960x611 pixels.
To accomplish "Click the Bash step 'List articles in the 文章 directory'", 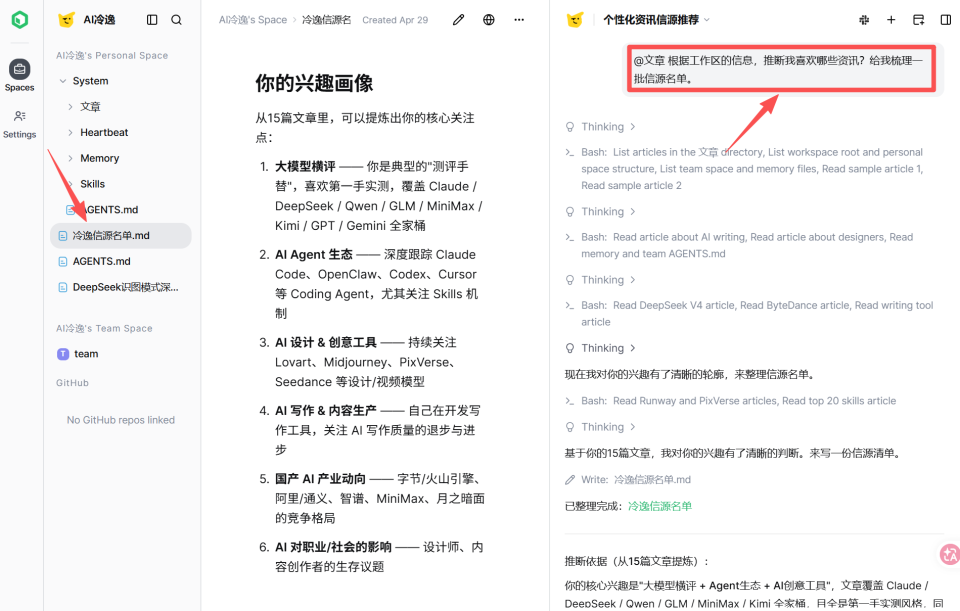I will pyautogui.click(x=751, y=168).
